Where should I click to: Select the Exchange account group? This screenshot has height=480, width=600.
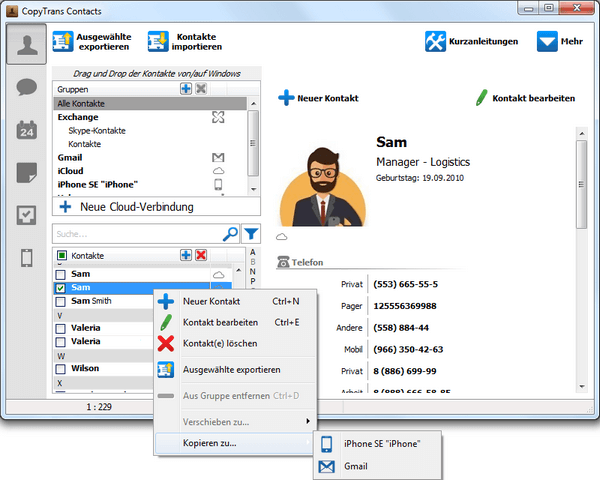click(x=78, y=117)
